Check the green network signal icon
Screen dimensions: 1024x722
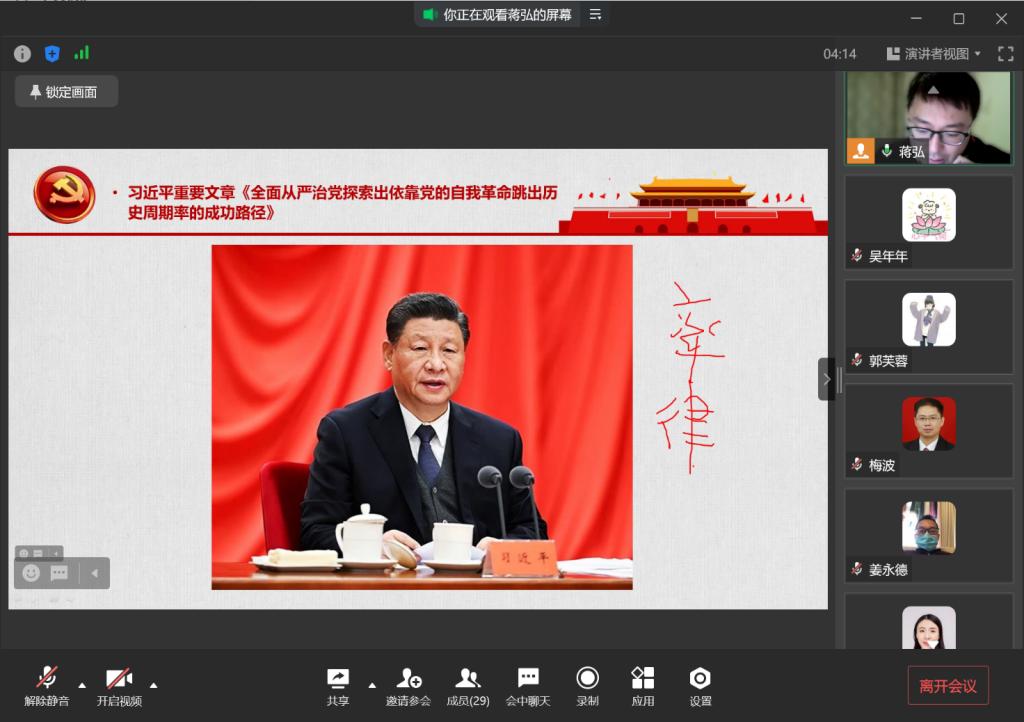(x=81, y=53)
